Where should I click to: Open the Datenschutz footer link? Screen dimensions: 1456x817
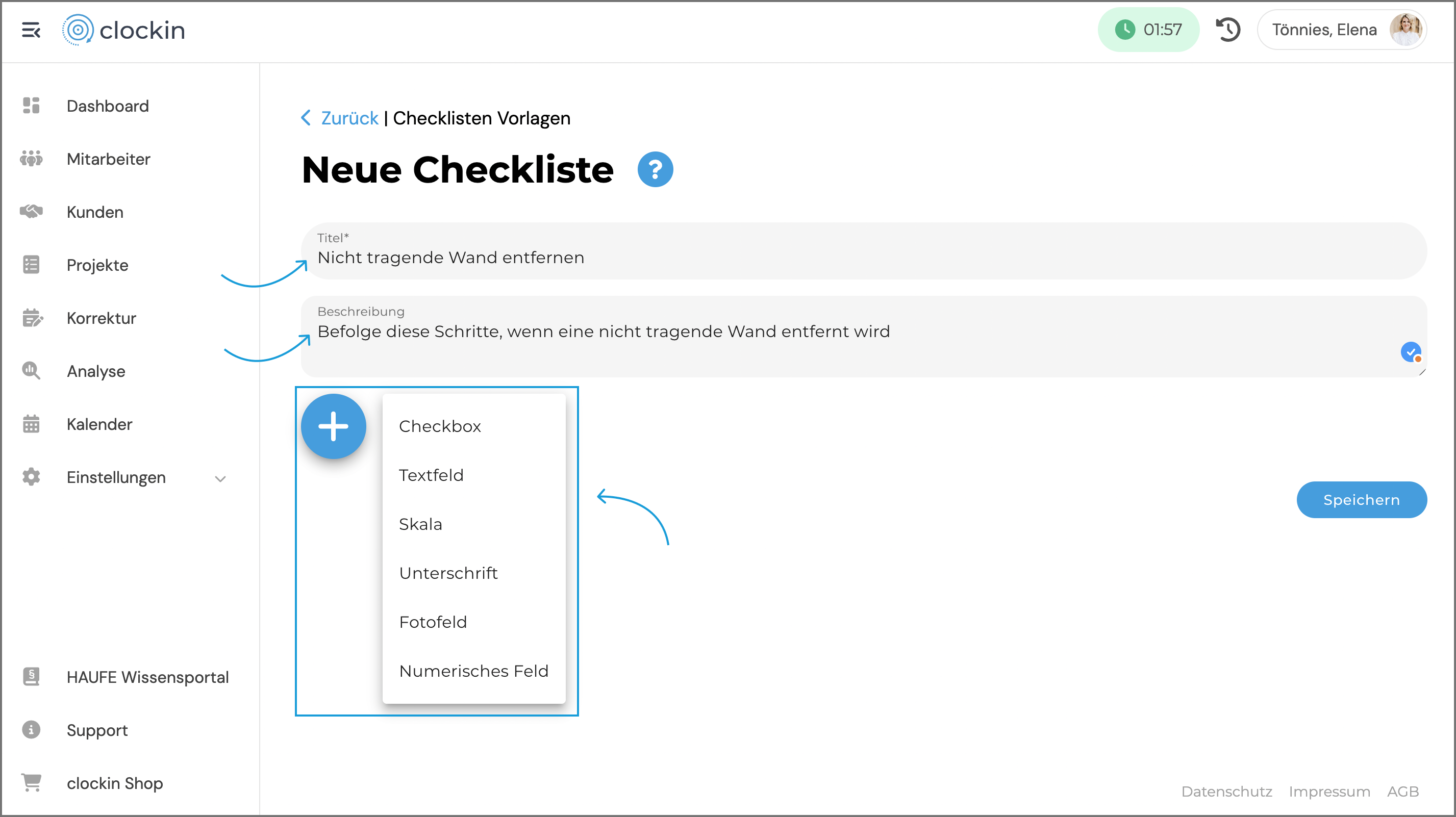tap(1226, 791)
